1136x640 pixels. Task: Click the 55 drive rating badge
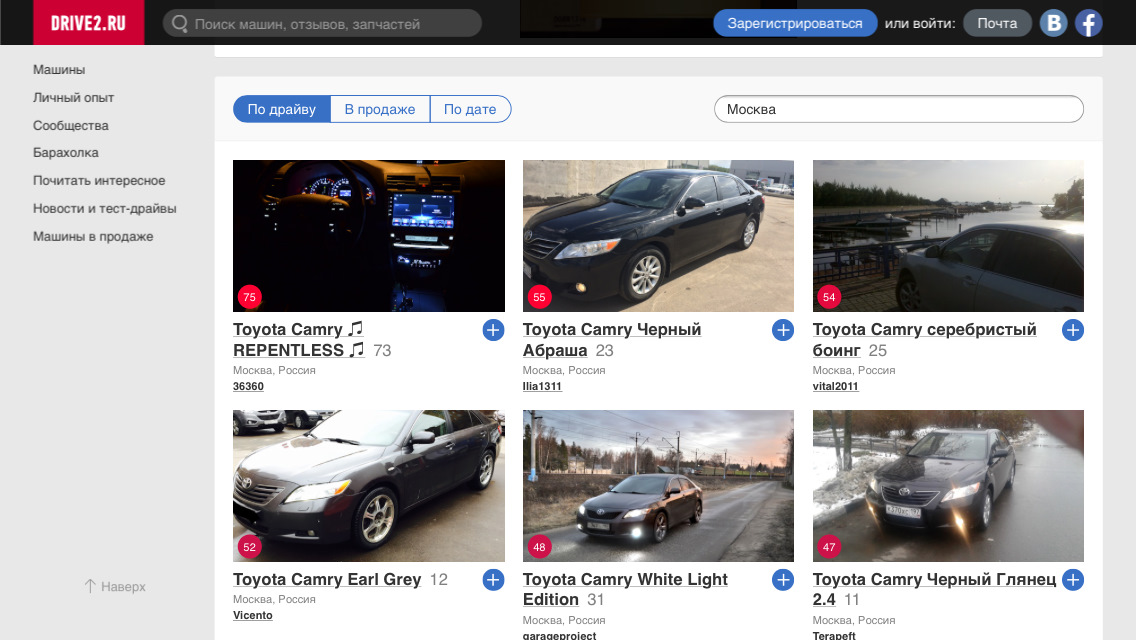539,296
